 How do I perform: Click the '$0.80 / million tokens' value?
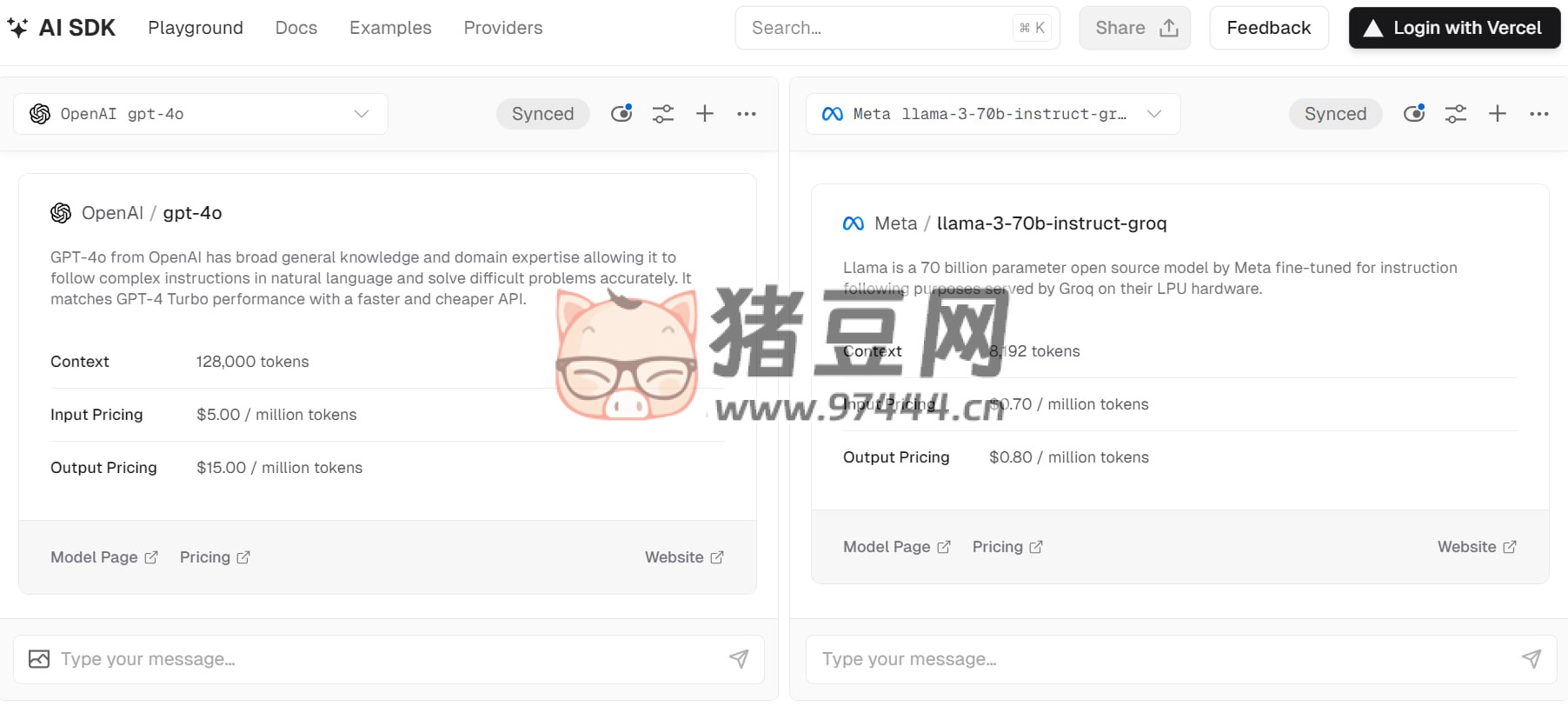(x=1069, y=457)
